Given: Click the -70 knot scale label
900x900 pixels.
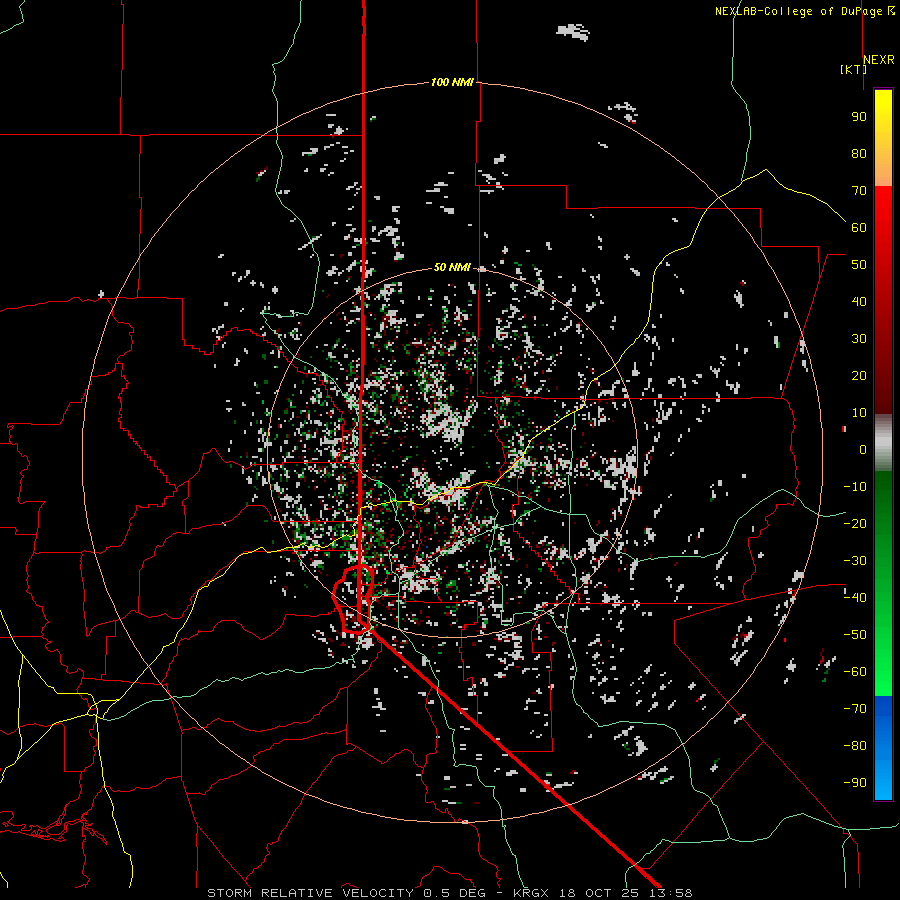Looking at the screenshot, I should coord(855,709).
